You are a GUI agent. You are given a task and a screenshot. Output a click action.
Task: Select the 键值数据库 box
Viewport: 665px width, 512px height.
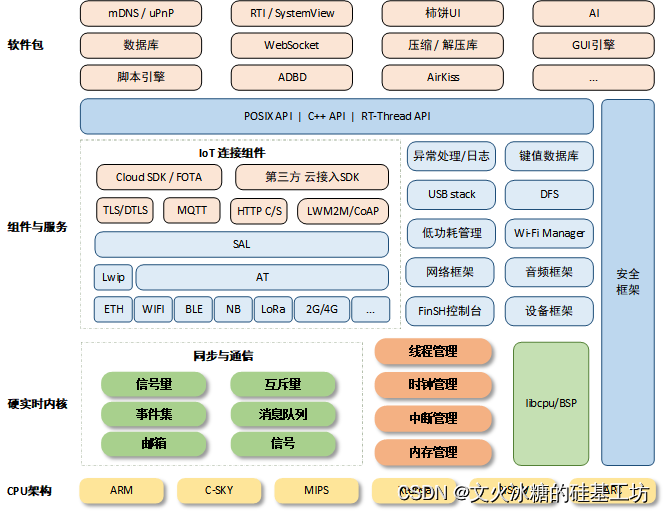(x=549, y=157)
